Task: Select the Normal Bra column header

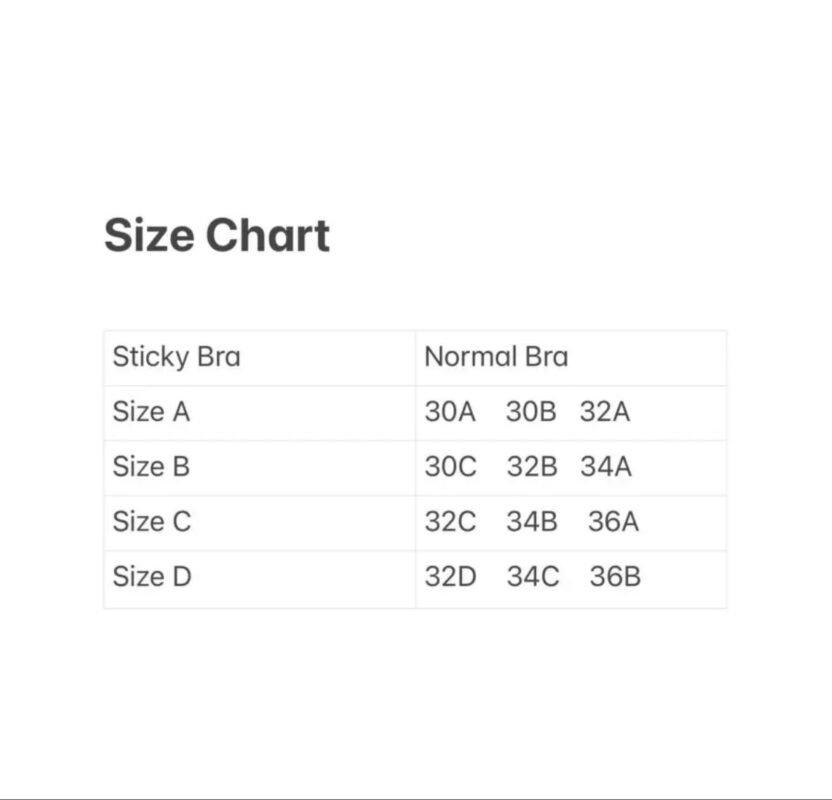Action: tap(496, 357)
